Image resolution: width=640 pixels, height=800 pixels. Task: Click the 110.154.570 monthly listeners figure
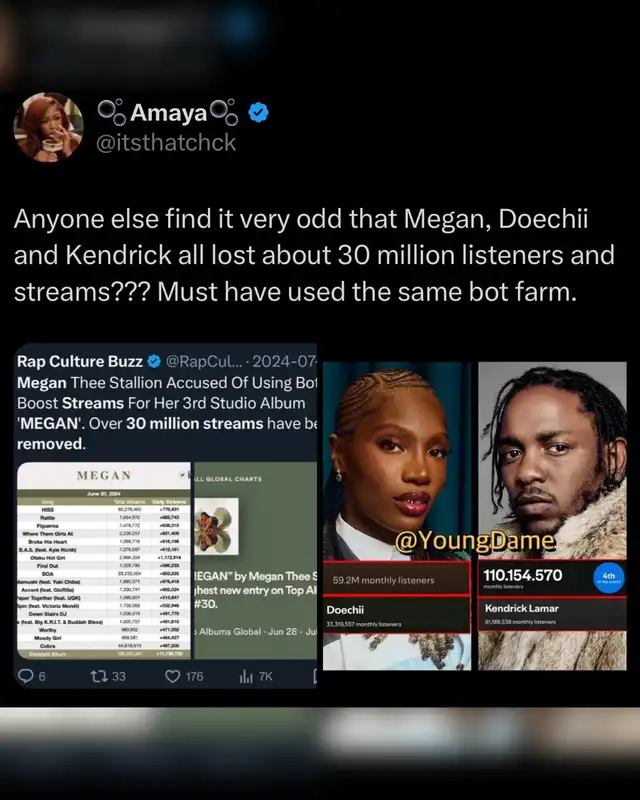click(x=522, y=578)
